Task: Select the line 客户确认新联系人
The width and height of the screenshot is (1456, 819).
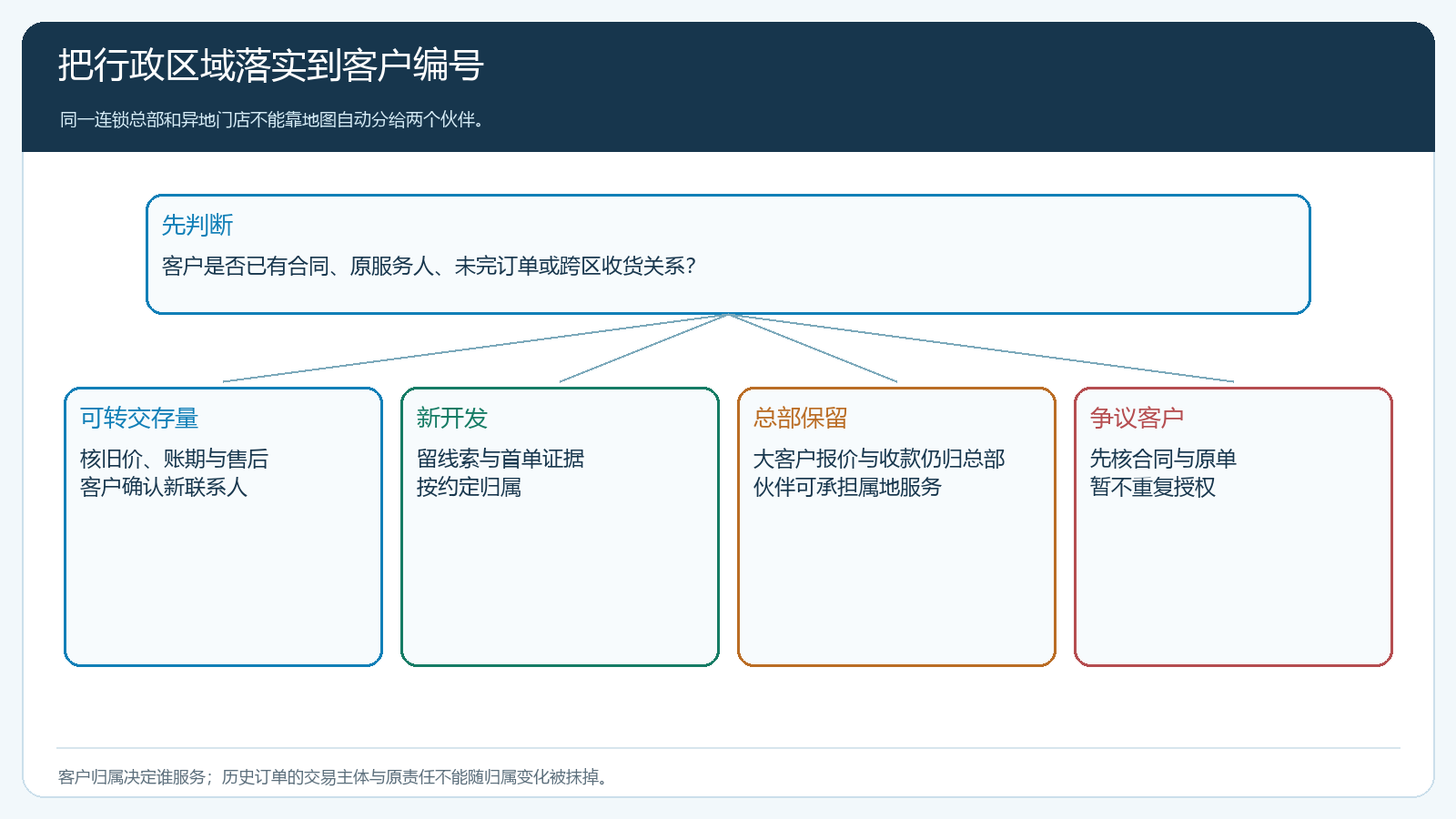Action: pos(164,487)
